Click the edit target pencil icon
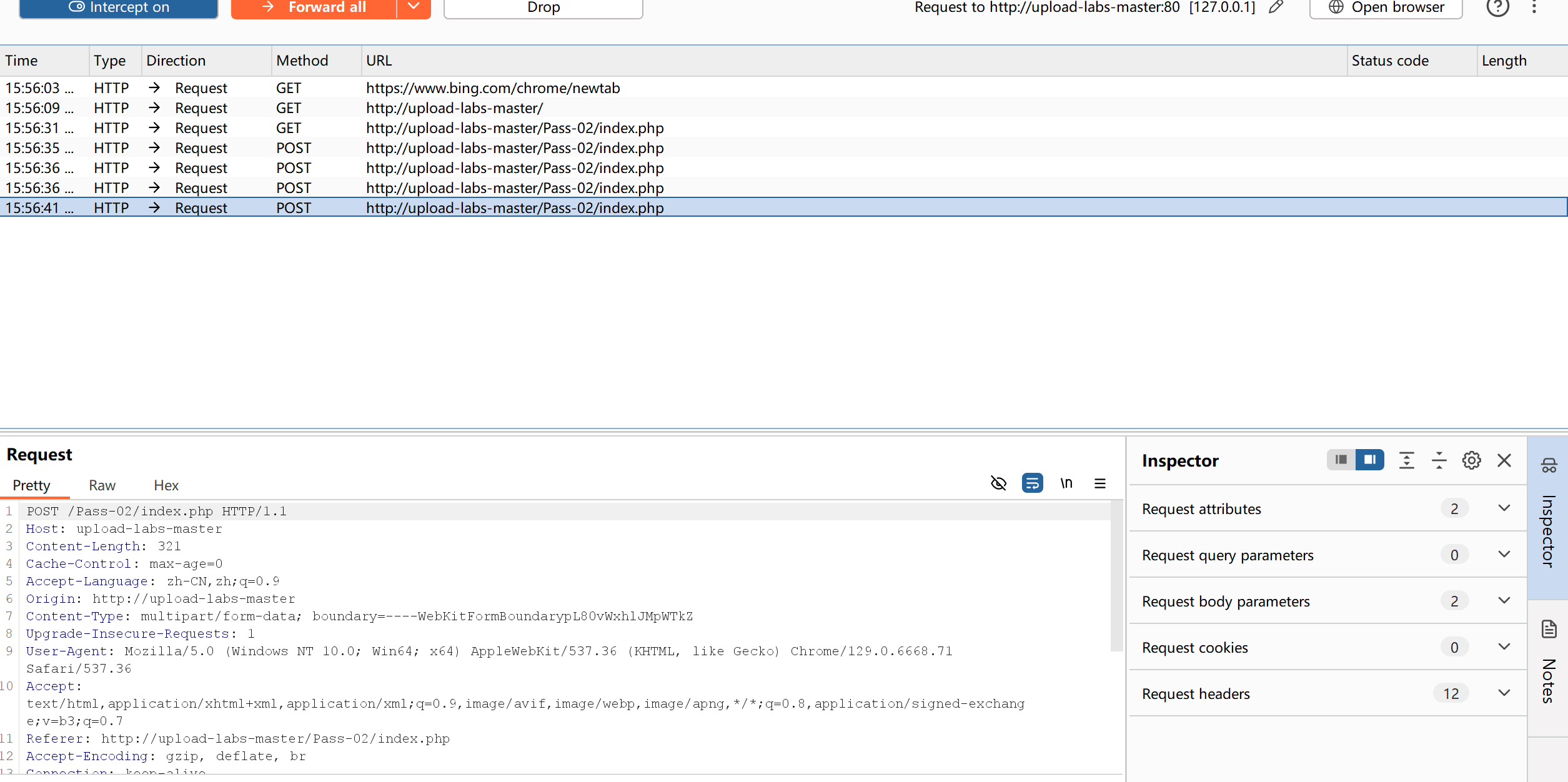The image size is (1568, 782). tap(1276, 7)
